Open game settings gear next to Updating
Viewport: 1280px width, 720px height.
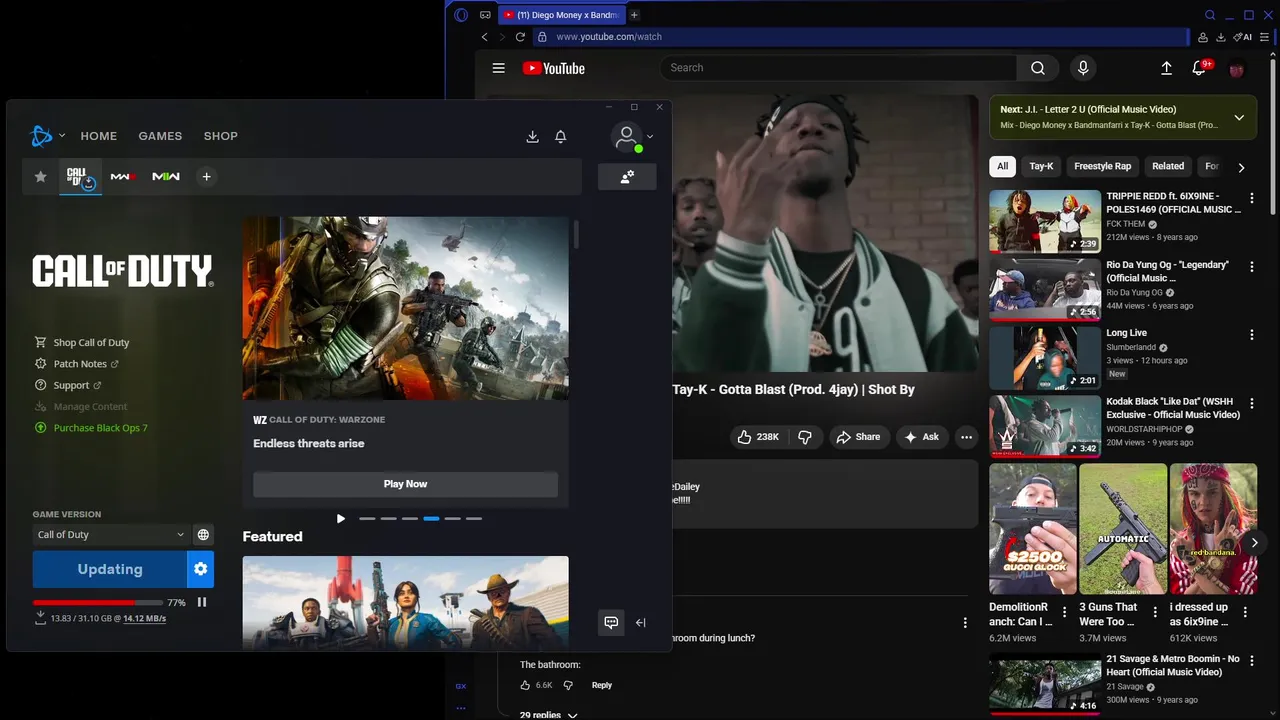click(200, 569)
